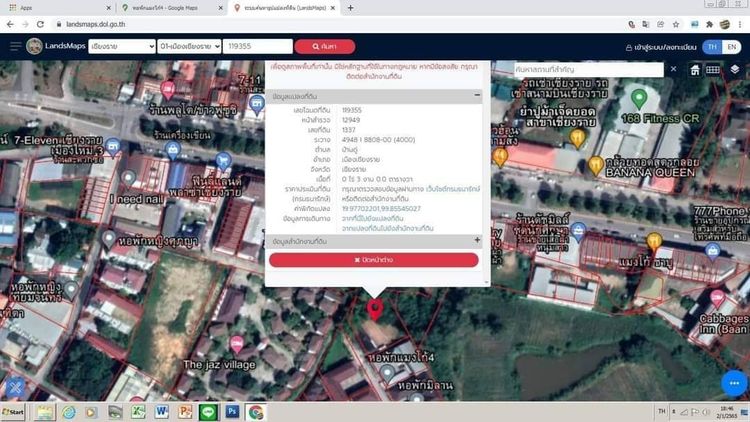The width and height of the screenshot is (750, 422).
Task: Click the blue chat bubble button
Action: [733, 384]
